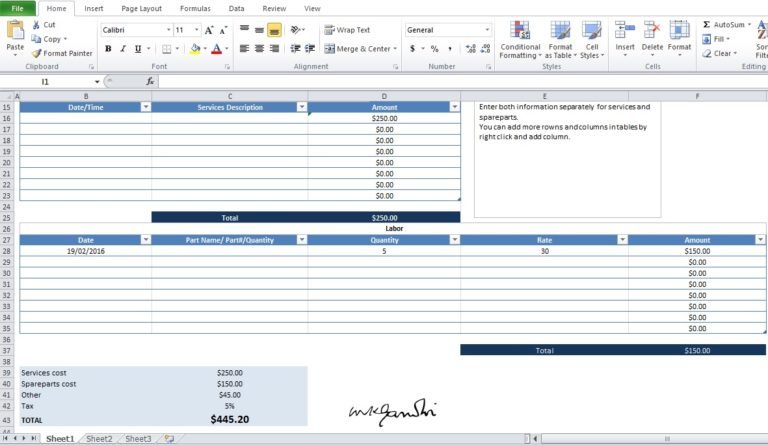Image resolution: width=768 pixels, height=445 pixels.
Task: Click the Merge & Center button
Action: (356, 48)
